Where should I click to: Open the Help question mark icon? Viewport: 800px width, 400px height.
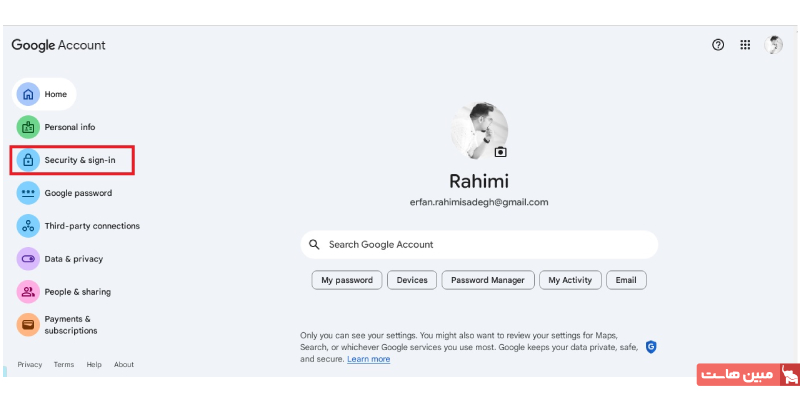tap(718, 45)
